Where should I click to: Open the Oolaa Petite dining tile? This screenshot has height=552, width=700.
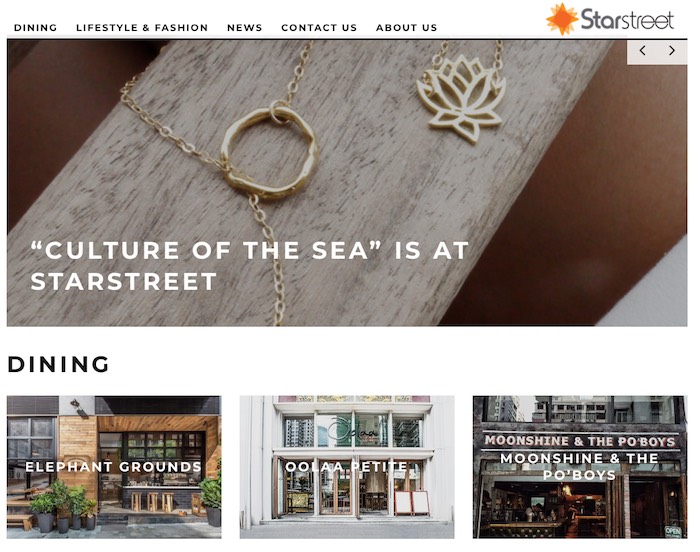coord(347,467)
